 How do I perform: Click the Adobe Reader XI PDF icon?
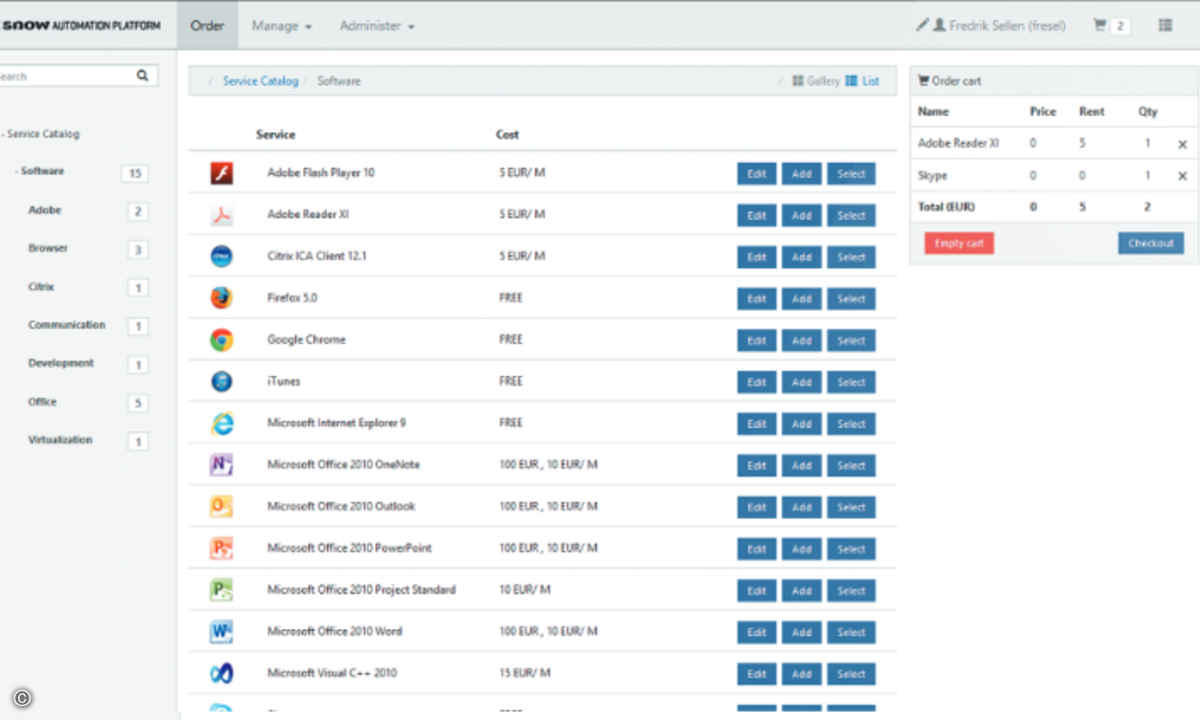[221, 215]
